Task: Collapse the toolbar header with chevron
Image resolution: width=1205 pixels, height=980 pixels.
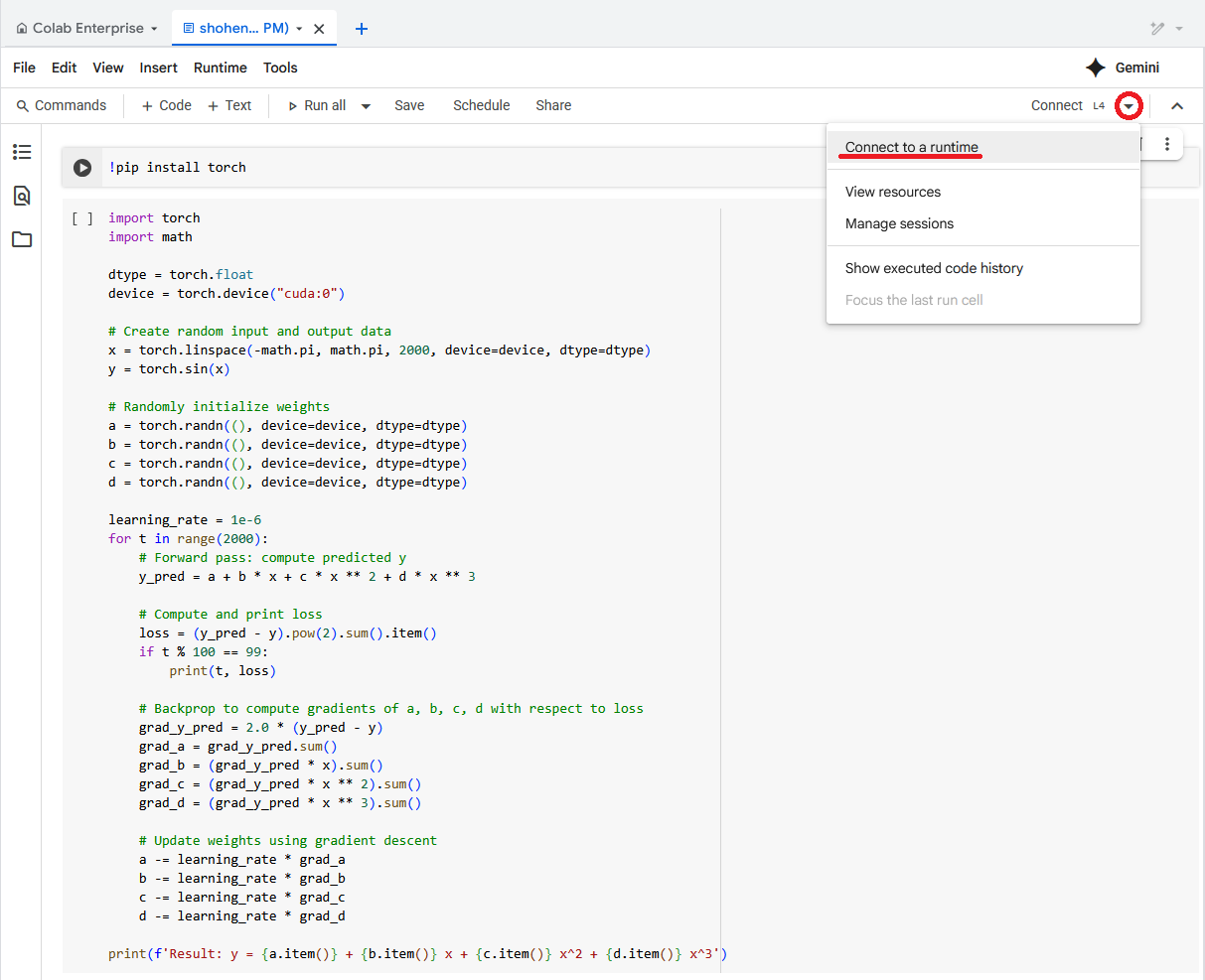Action: coord(1177,106)
